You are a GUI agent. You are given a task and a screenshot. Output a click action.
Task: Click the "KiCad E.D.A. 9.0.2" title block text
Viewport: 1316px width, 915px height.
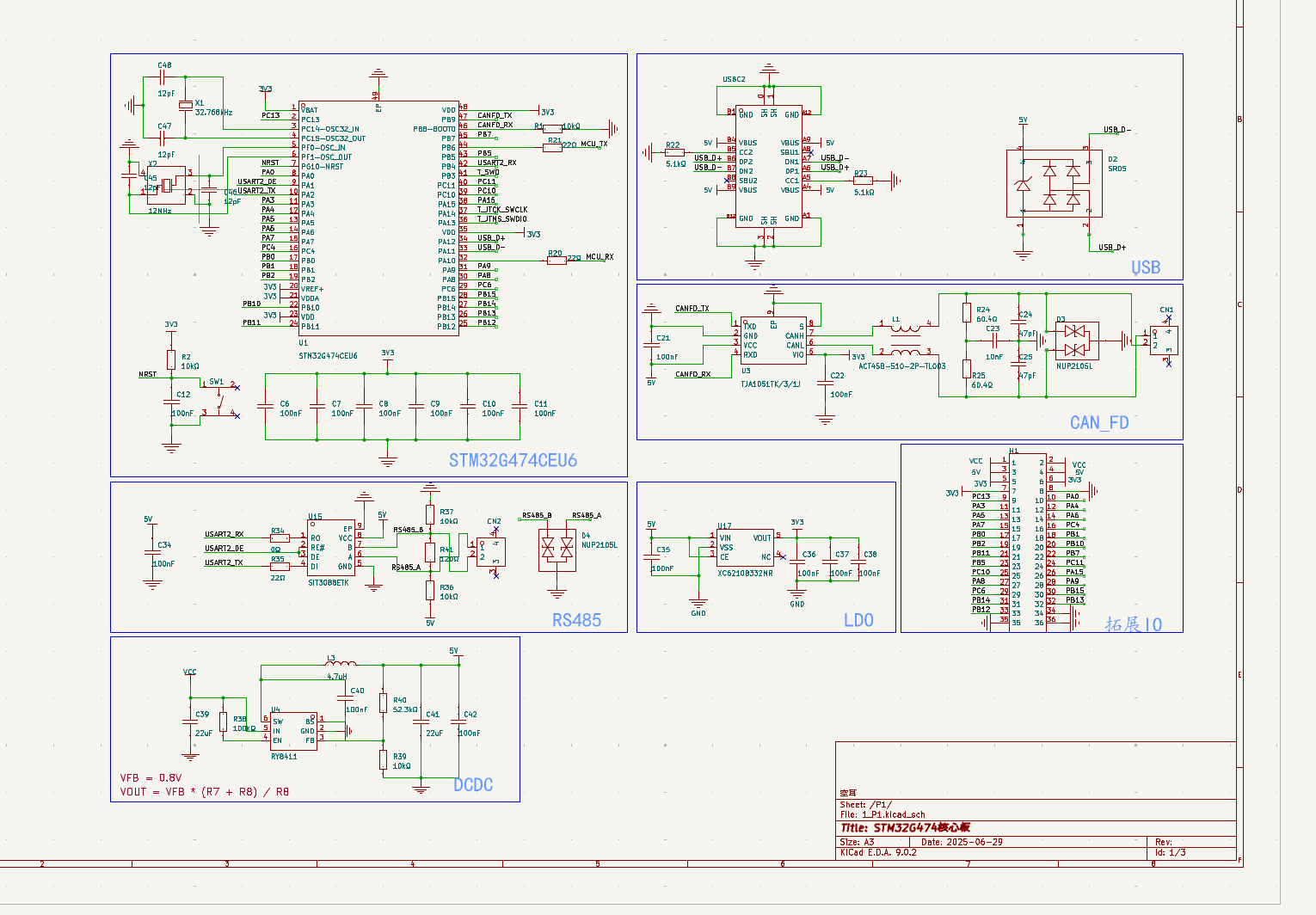pyautogui.click(x=878, y=853)
